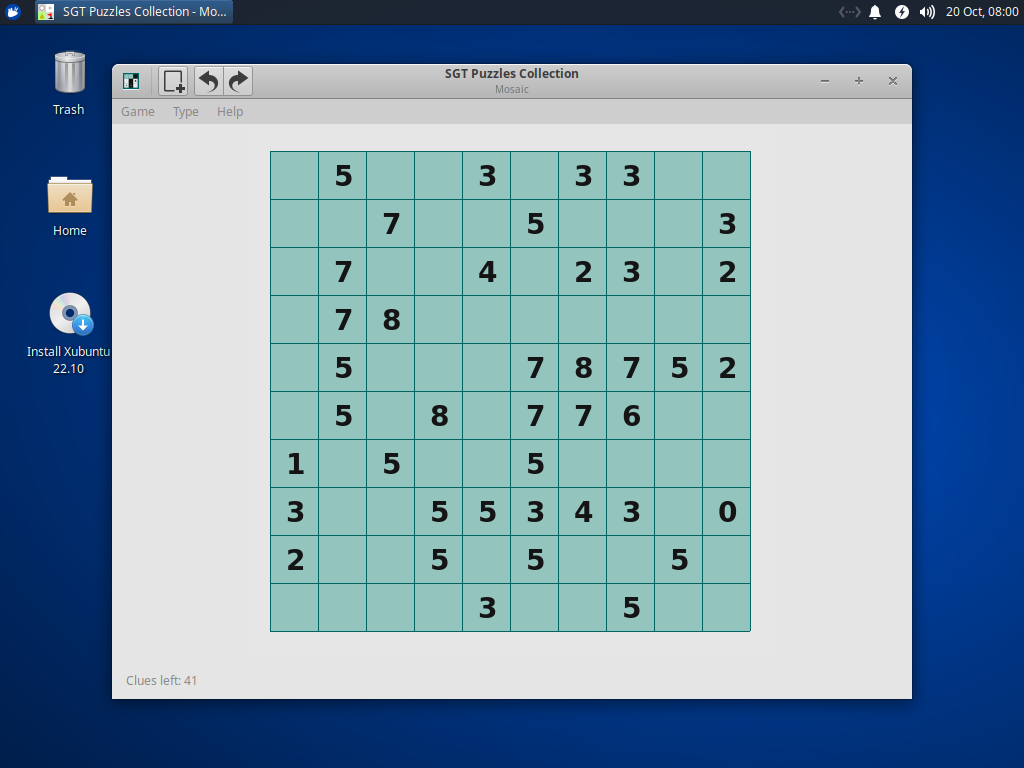The width and height of the screenshot is (1024, 768).
Task: Open the Home folder icon
Action: [69, 195]
